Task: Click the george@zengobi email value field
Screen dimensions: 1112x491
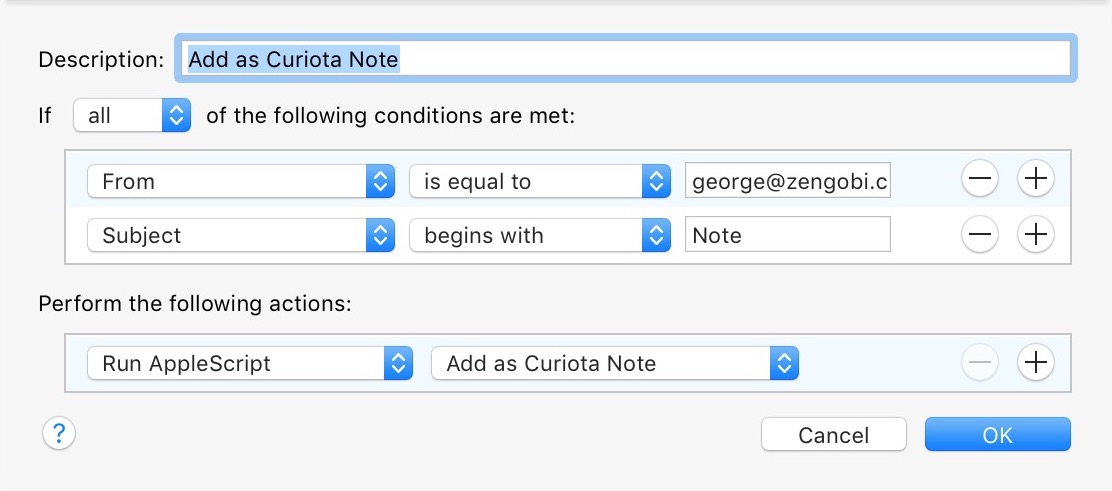Action: pos(787,181)
